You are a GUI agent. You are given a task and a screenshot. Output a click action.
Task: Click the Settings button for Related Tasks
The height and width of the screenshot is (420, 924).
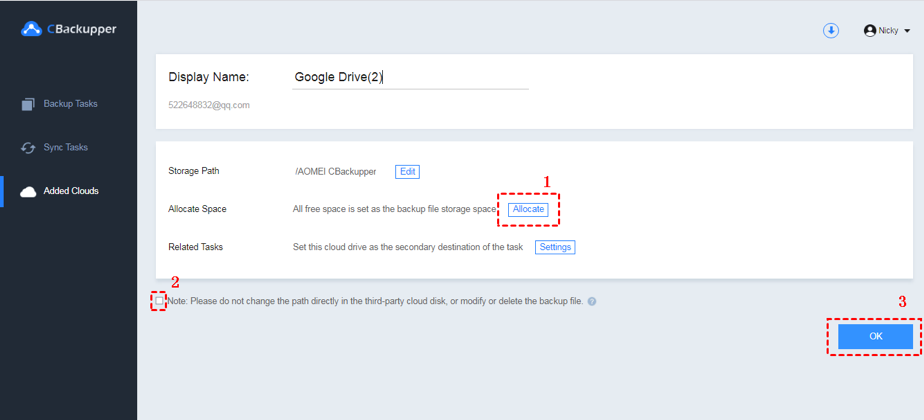point(555,247)
